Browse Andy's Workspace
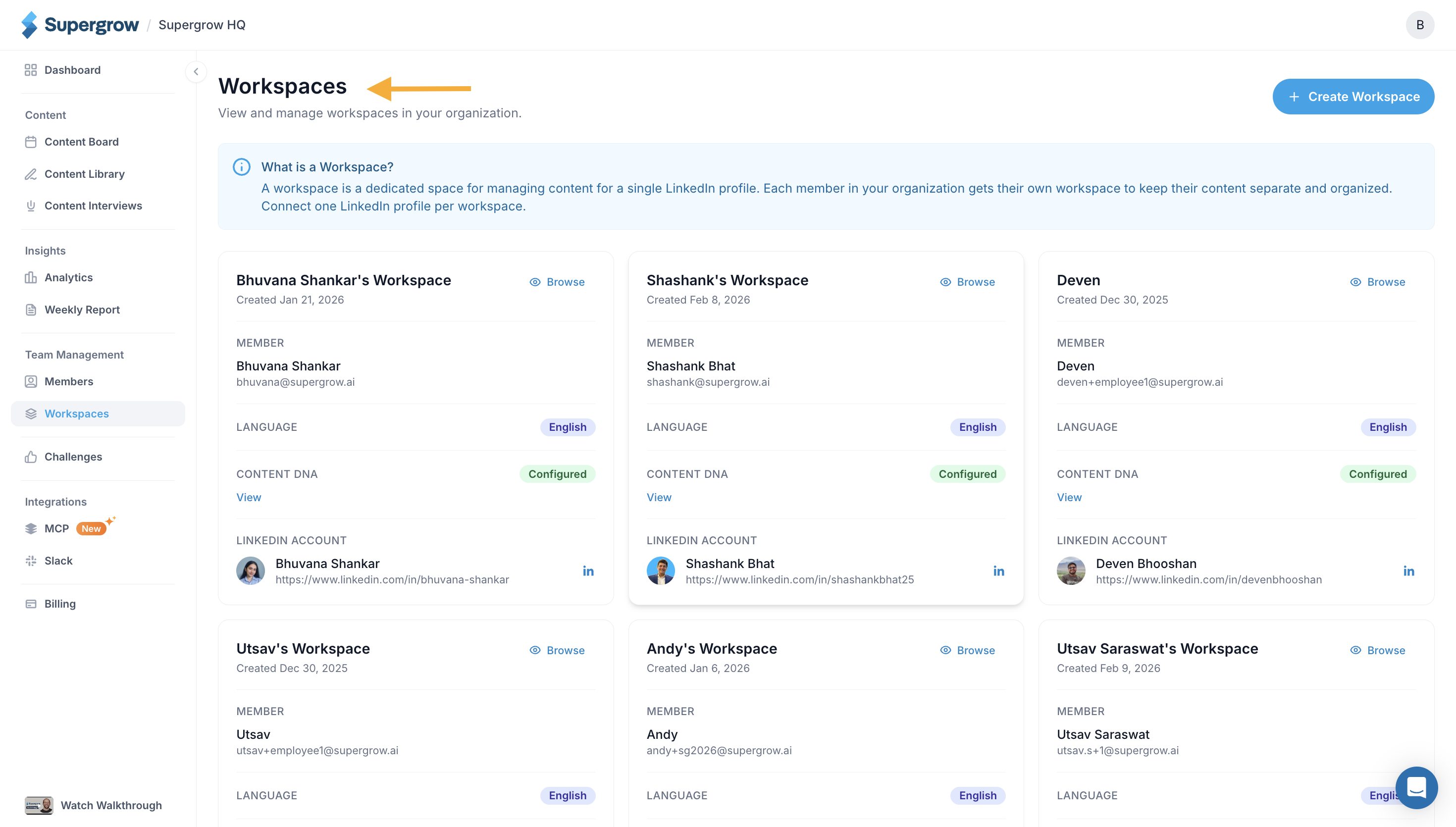The image size is (1456, 827). click(967, 650)
